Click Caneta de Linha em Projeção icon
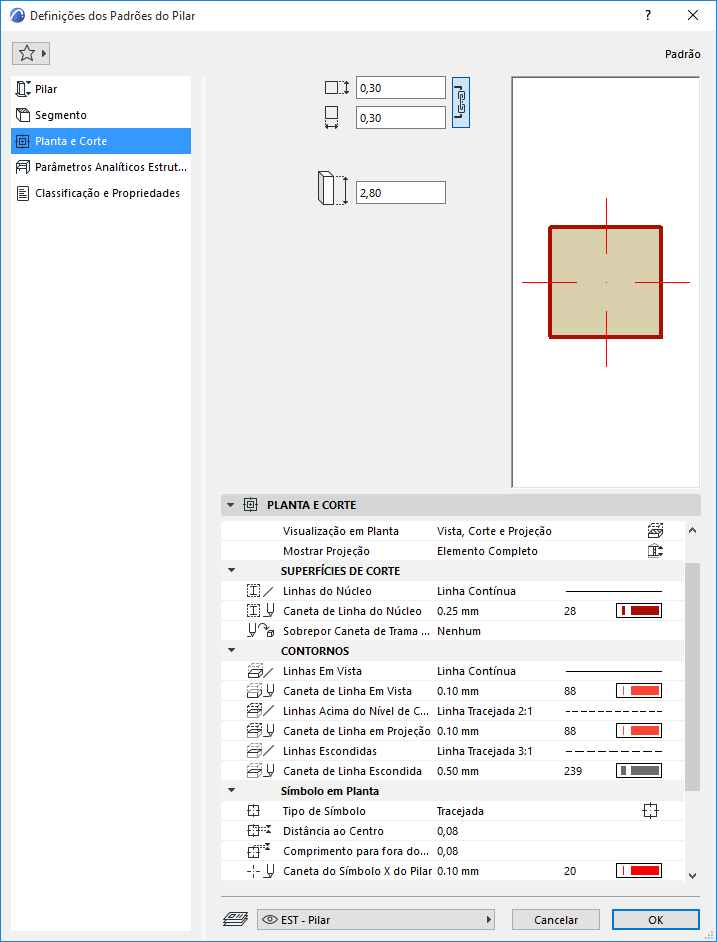717x942 pixels. [x=260, y=731]
